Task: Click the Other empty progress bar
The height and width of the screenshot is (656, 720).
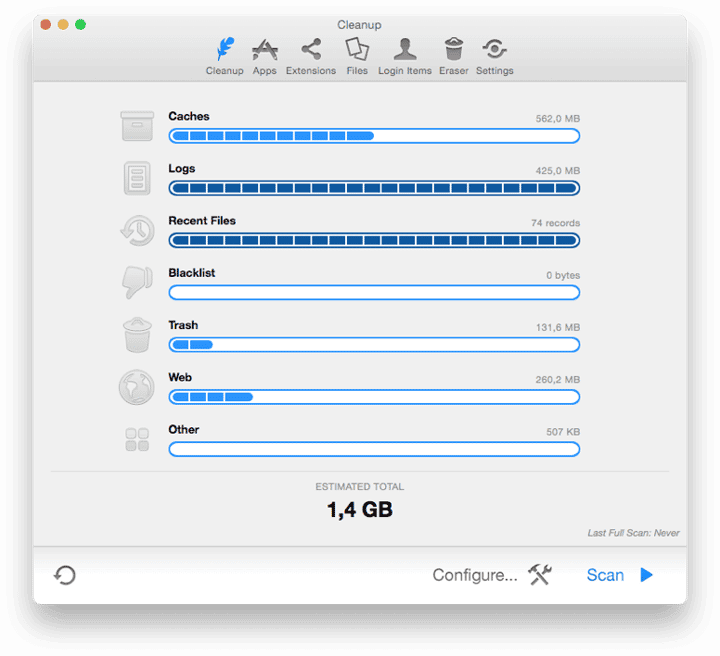Action: point(374,449)
